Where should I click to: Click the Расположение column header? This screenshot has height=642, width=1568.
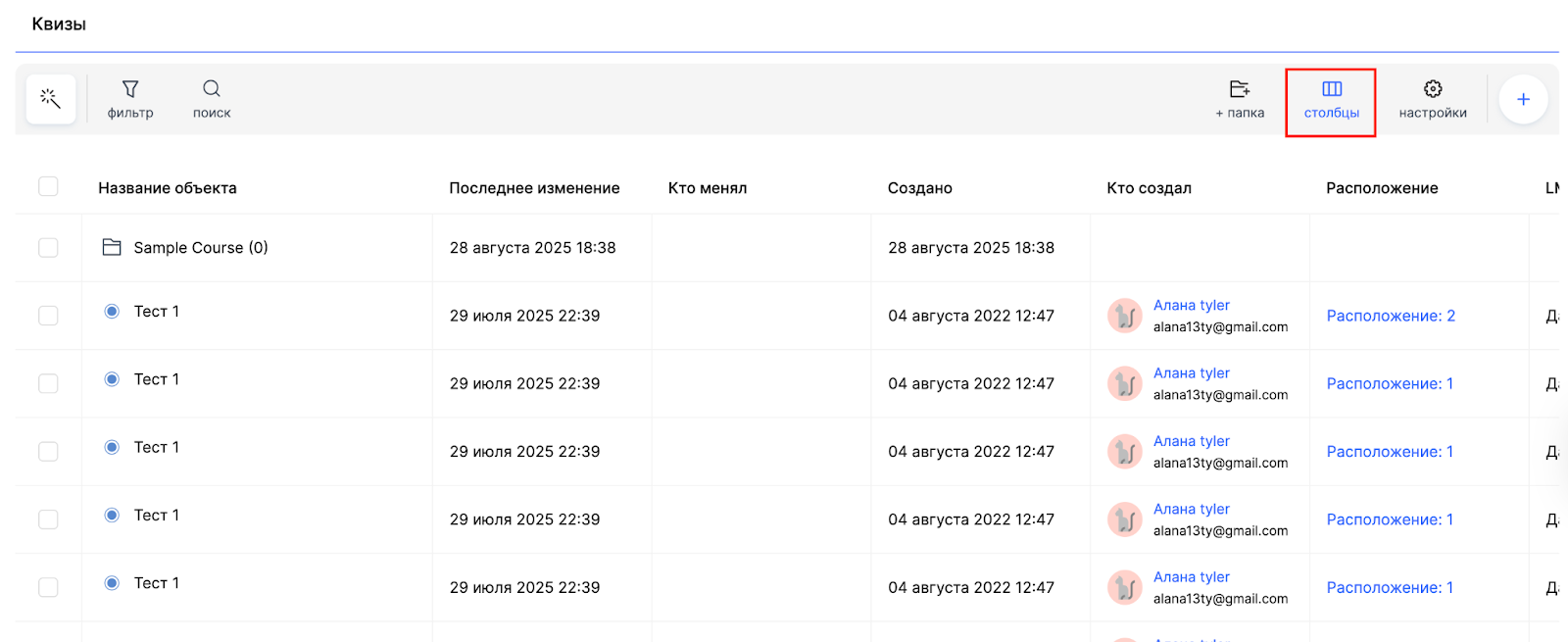(x=1382, y=188)
